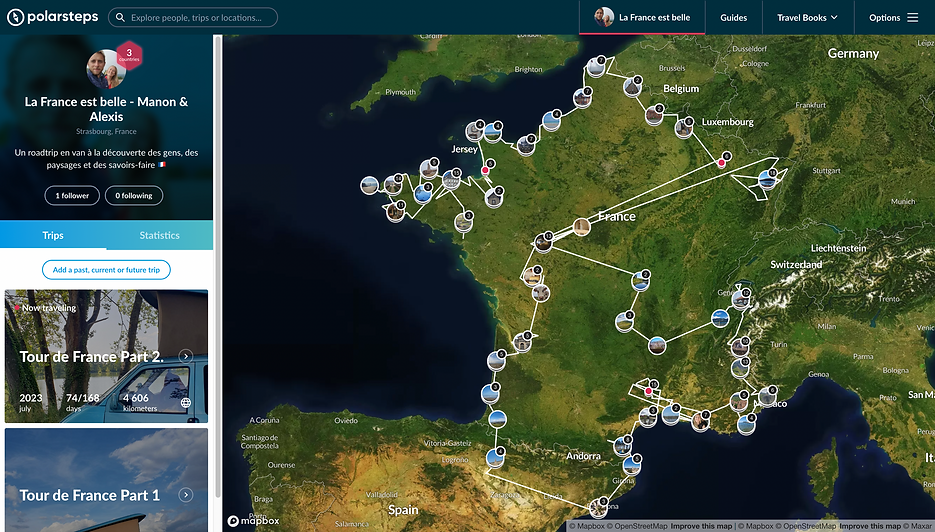935x532 pixels.
Task: Click the easternmost step marker near Stuttgart label
Action: 767,180
